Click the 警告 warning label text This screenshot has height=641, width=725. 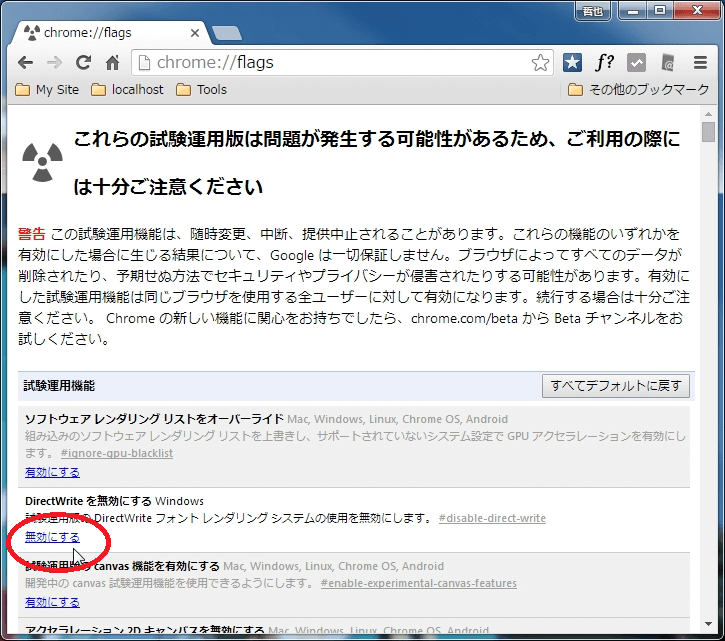(x=32, y=234)
